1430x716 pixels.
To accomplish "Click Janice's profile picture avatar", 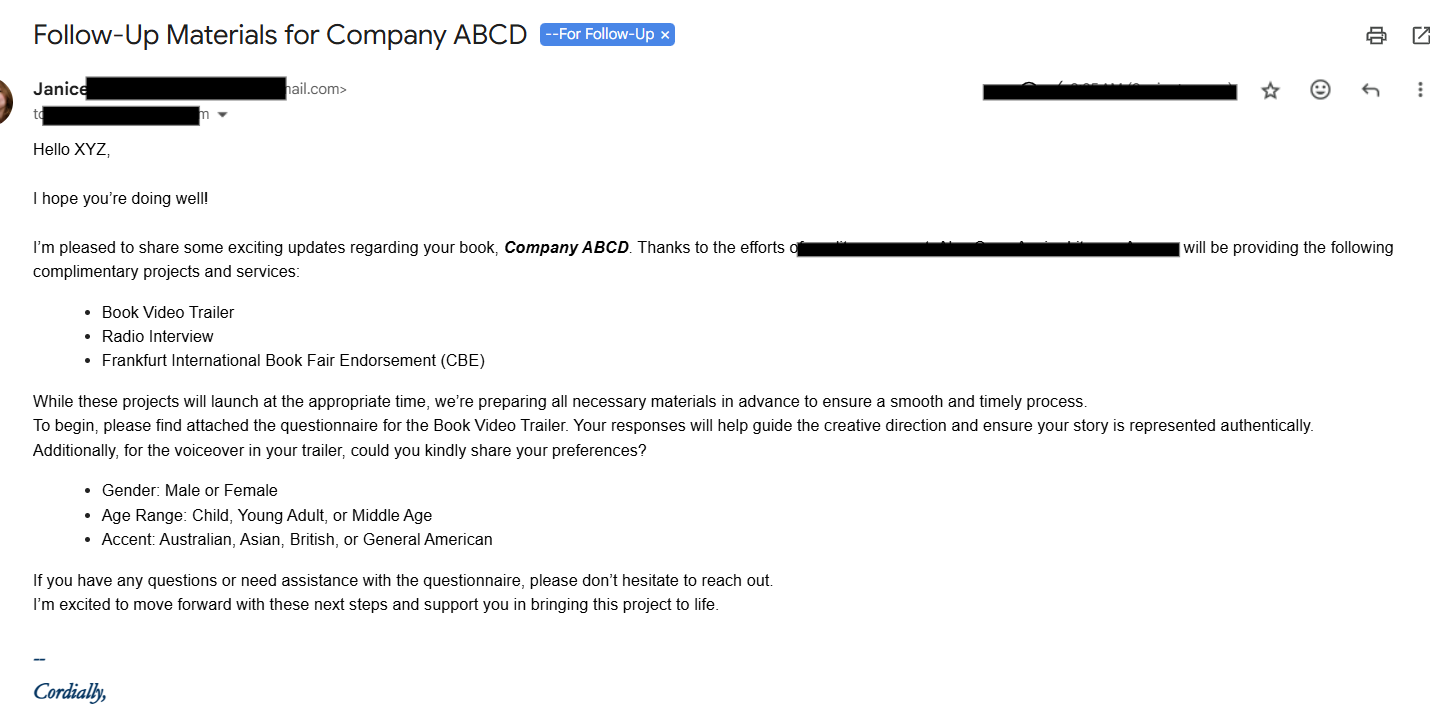I will pos(5,100).
